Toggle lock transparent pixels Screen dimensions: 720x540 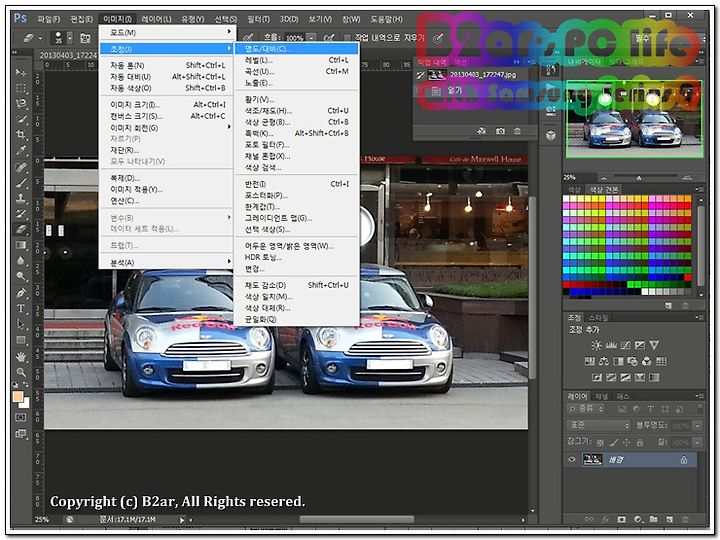click(600, 443)
